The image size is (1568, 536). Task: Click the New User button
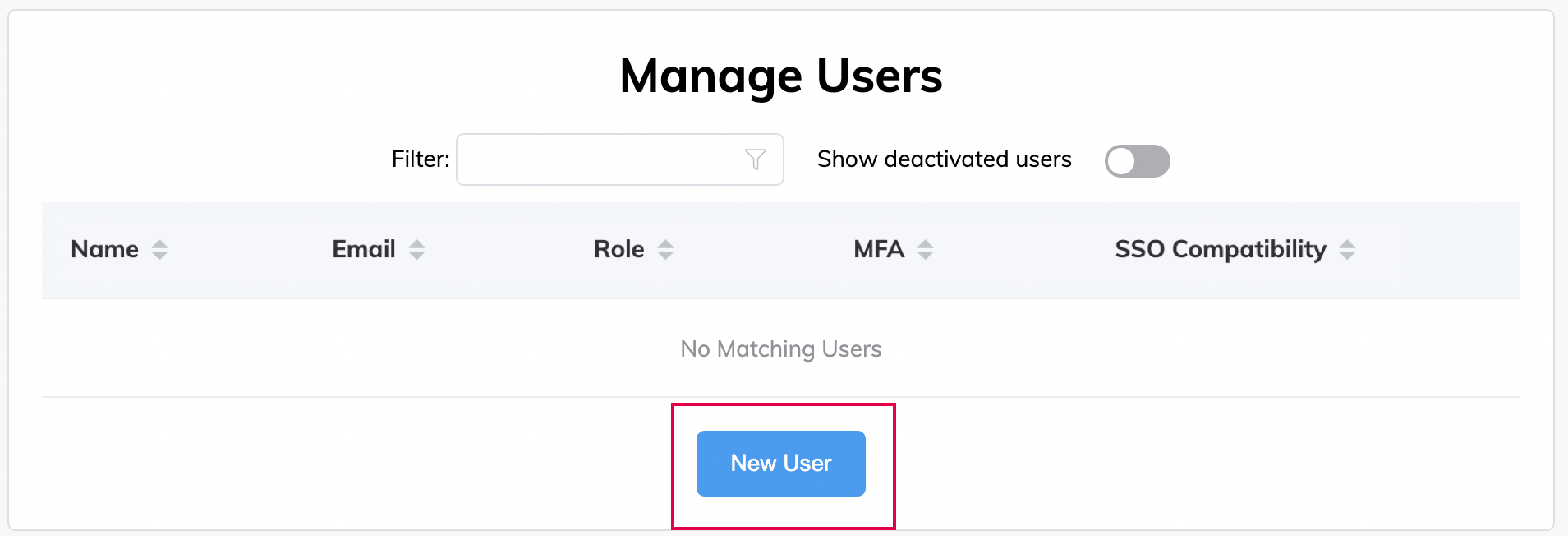coord(780,463)
